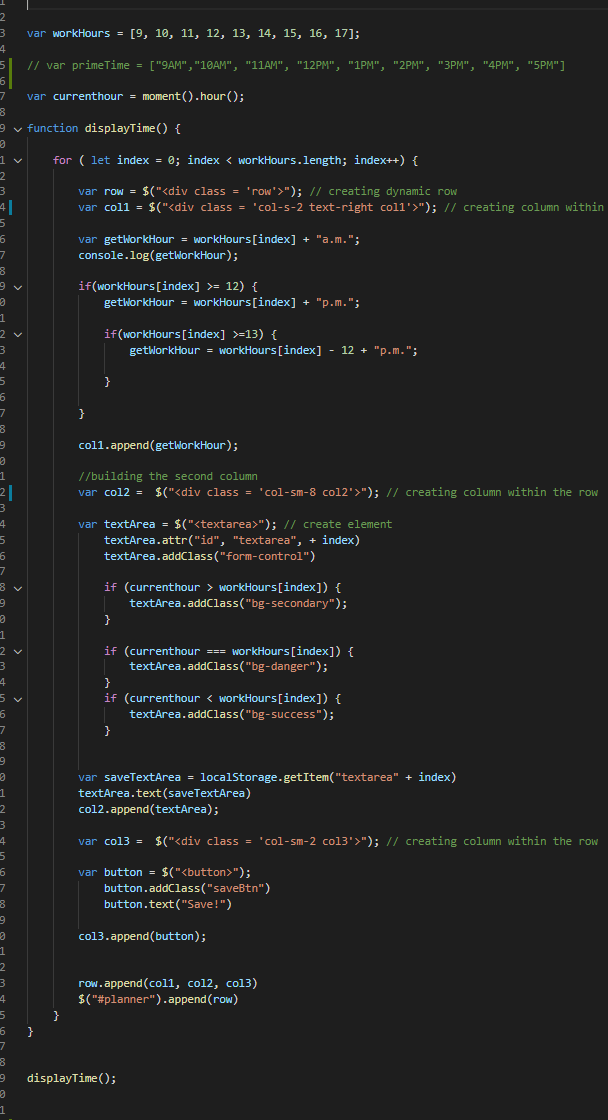Click the 'addClass("bg-secondary")' line

tap(238, 604)
